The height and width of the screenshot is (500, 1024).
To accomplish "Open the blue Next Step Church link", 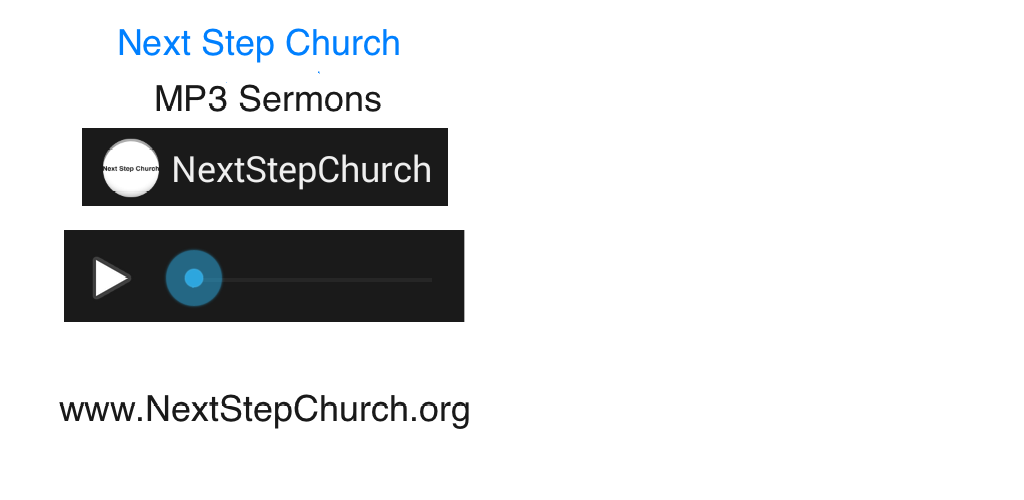I will (x=259, y=44).
